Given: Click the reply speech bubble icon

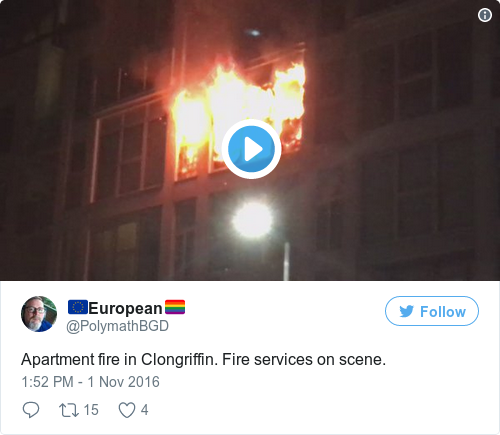Looking at the screenshot, I should click(31, 410).
